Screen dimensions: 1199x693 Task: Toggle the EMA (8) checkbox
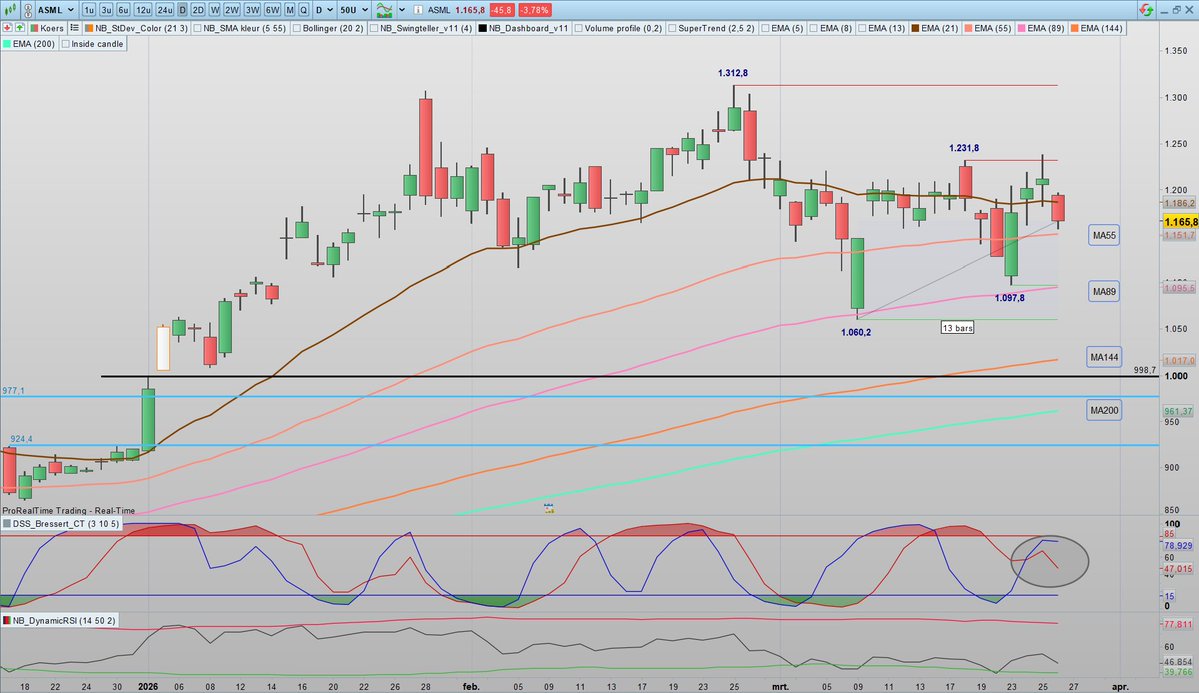click(x=814, y=28)
